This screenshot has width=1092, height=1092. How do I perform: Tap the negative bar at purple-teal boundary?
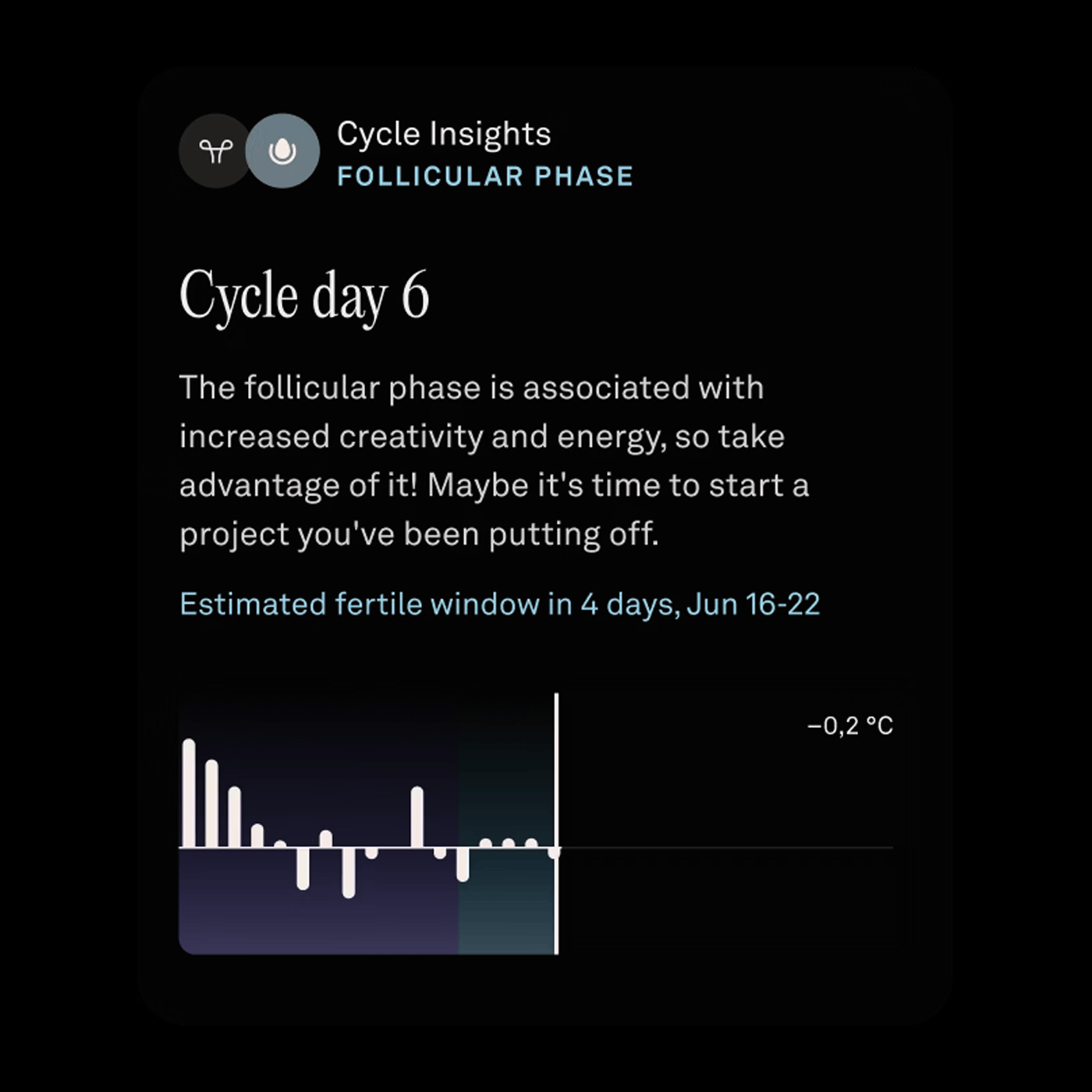(463, 864)
